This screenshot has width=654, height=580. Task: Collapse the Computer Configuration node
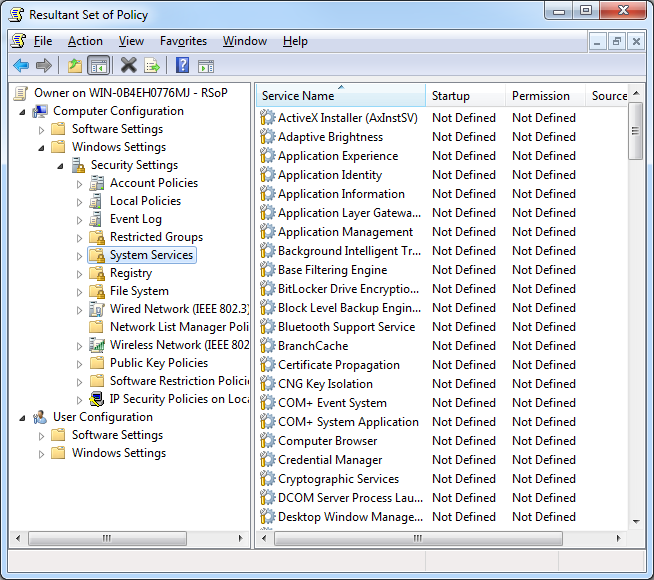23,112
